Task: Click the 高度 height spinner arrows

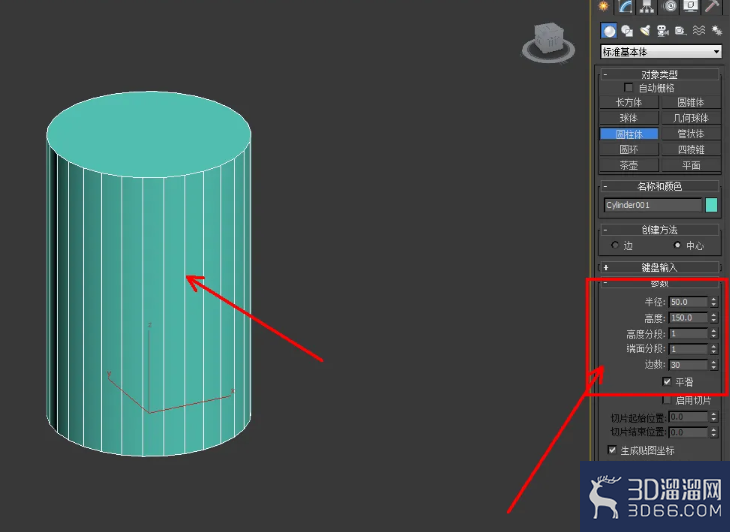Action: pyautogui.click(x=714, y=318)
